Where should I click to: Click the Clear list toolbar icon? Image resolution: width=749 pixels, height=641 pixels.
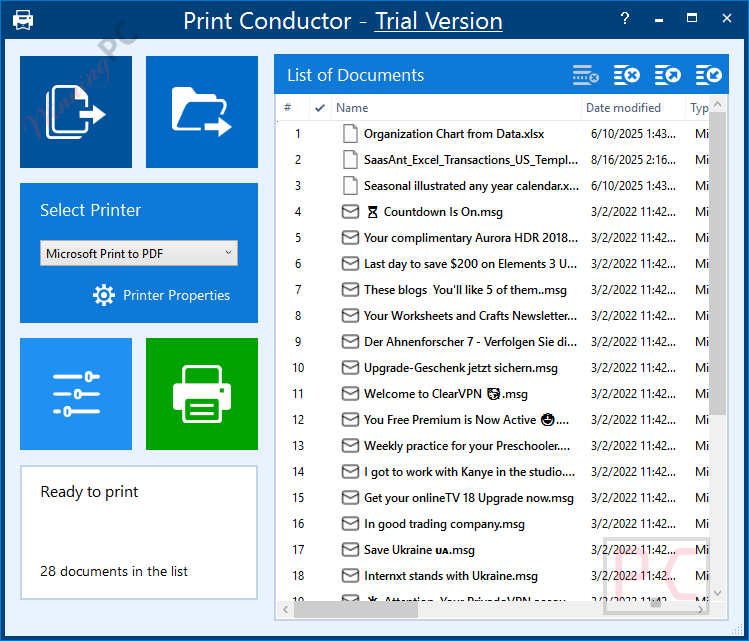[627, 75]
